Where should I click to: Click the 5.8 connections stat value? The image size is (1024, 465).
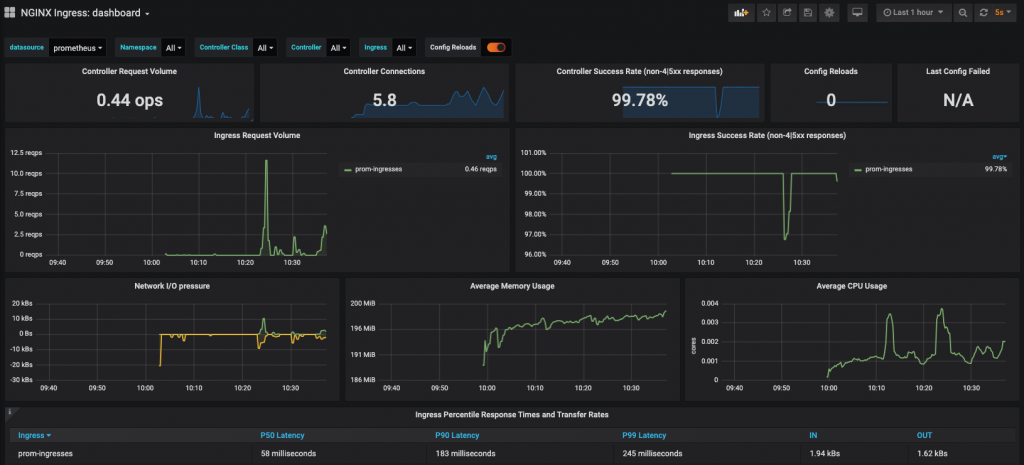tap(384, 100)
